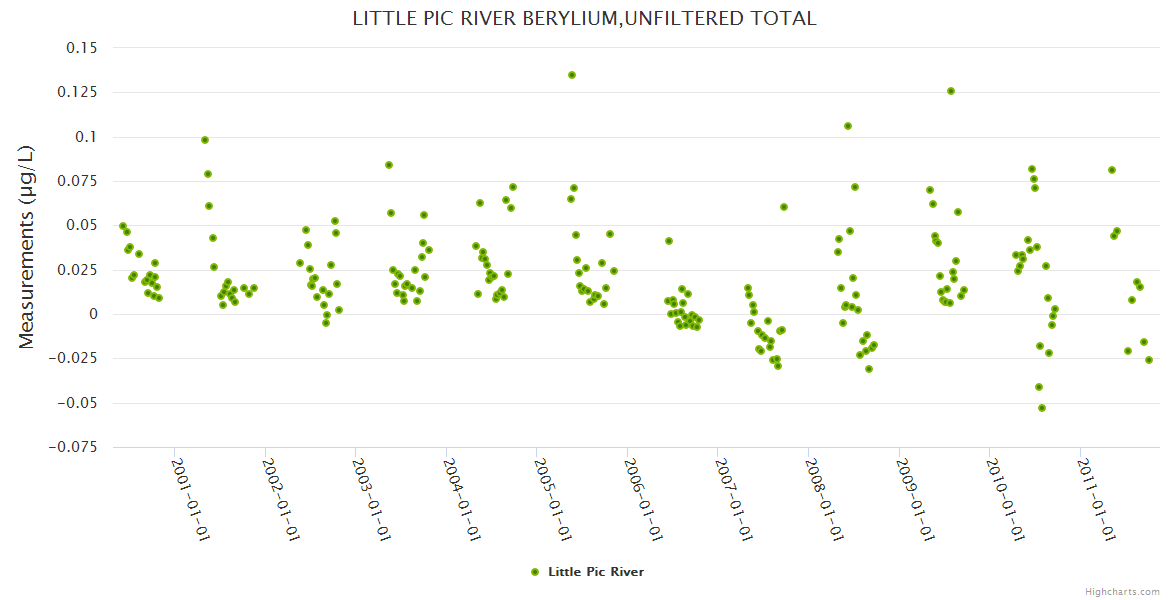Click the 2001 peak point near 0.1
The width and height of the screenshot is (1170, 600).
coord(205,140)
